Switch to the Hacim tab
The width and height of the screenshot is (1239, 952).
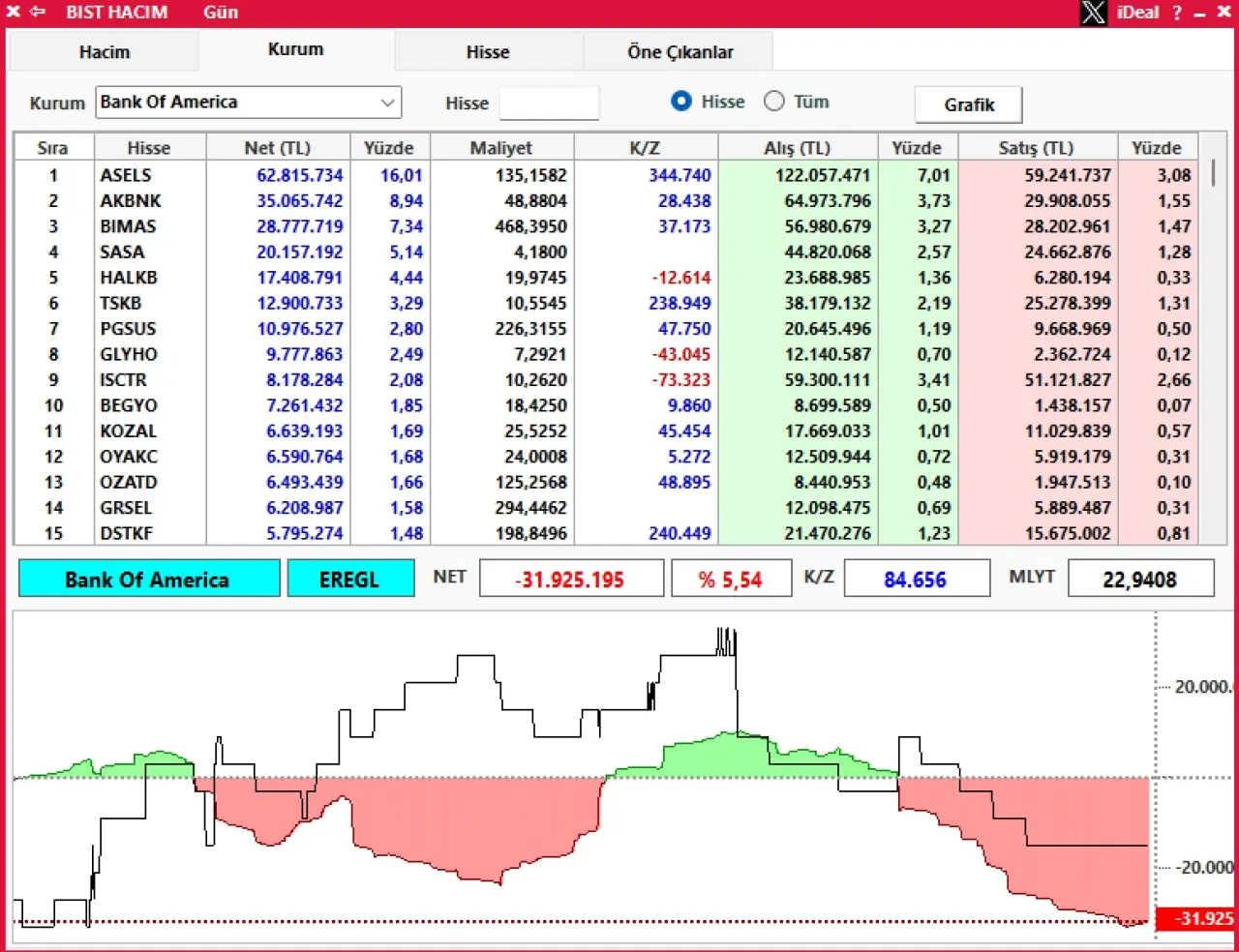coord(104,52)
